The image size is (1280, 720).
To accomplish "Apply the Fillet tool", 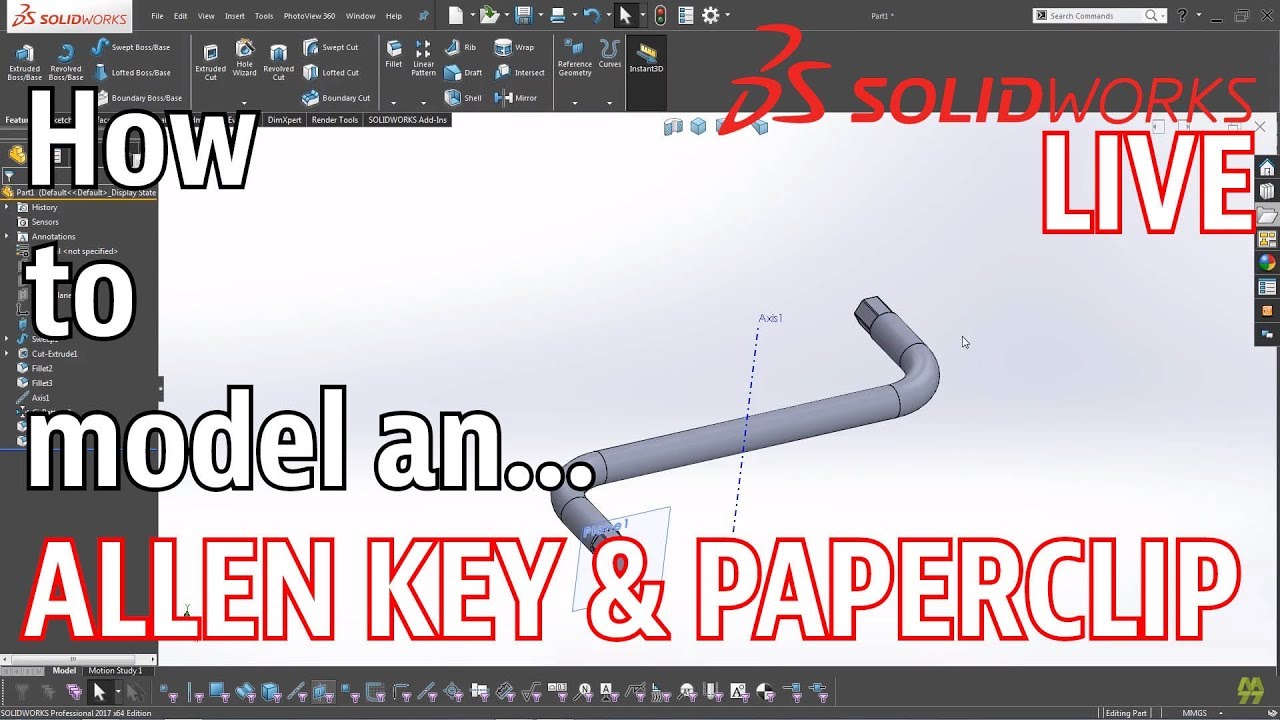I will [x=394, y=54].
